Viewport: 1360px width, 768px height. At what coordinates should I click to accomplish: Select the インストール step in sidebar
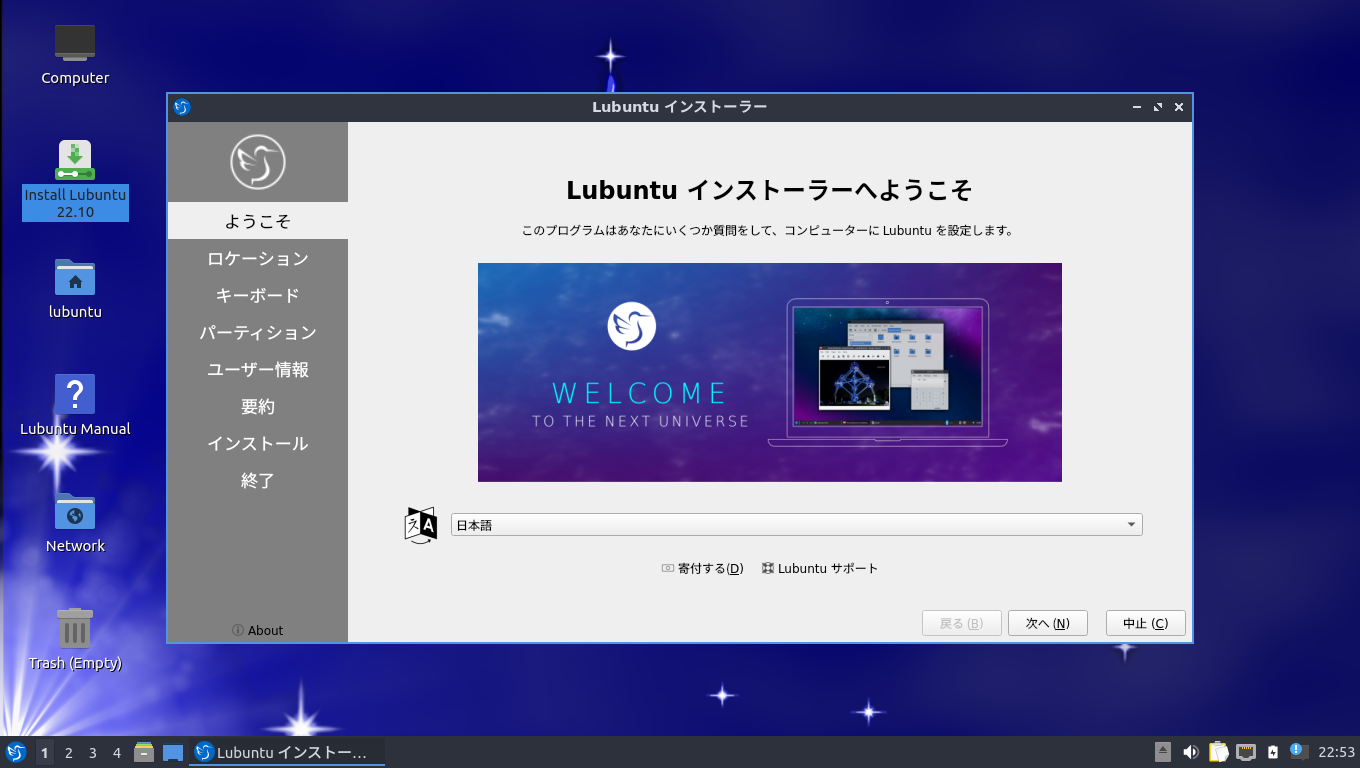pyautogui.click(x=258, y=443)
